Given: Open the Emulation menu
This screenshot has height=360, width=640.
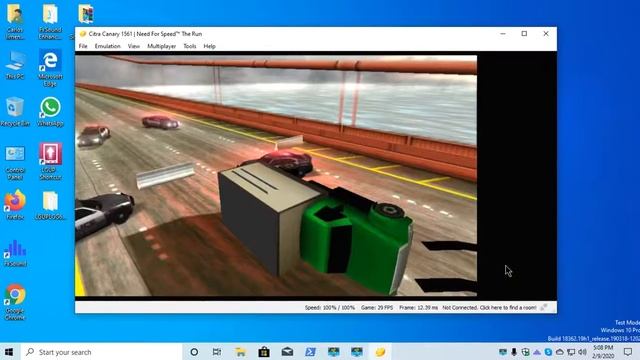Looking at the screenshot, I should pyautogui.click(x=107, y=46).
